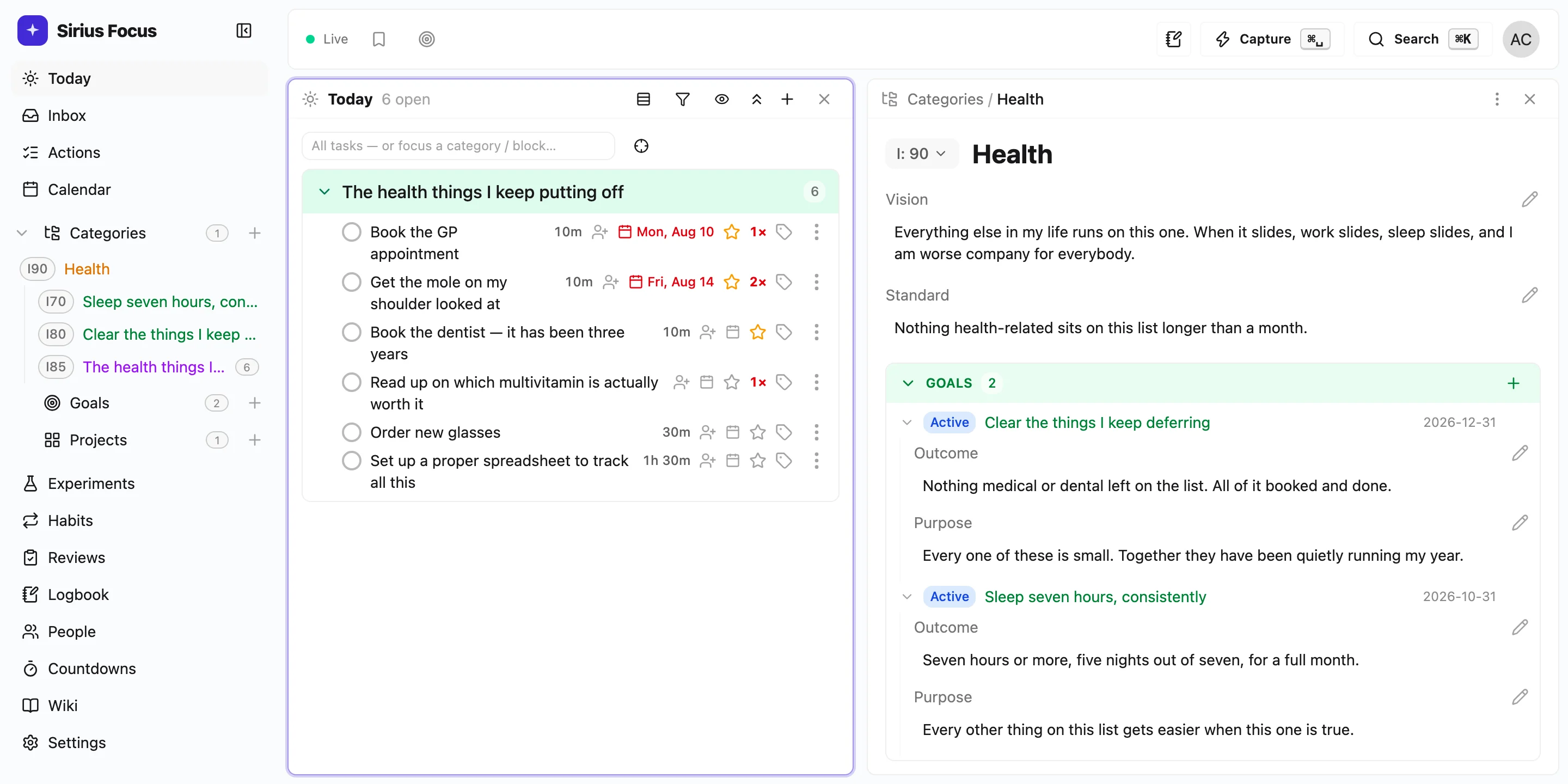Open more options for Order new glasses
This screenshot has width=1568, height=784.
(816, 432)
